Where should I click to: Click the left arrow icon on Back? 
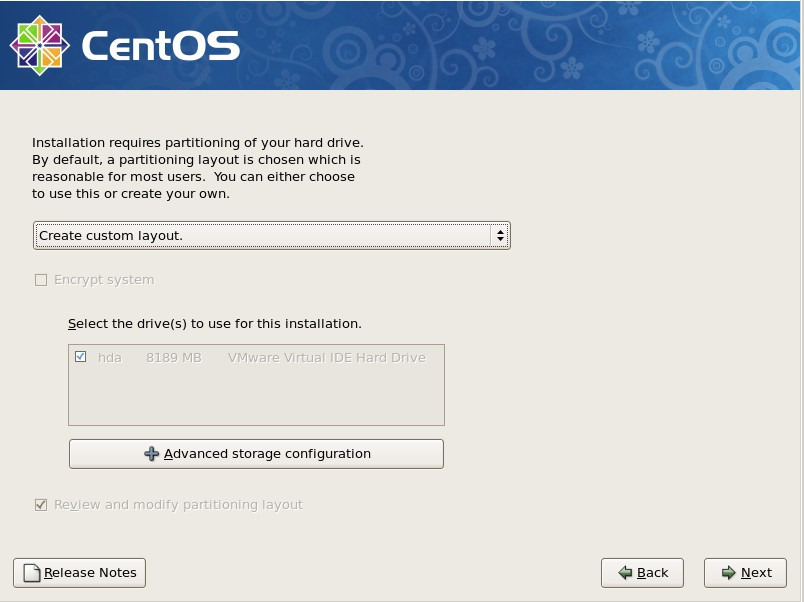(625, 573)
